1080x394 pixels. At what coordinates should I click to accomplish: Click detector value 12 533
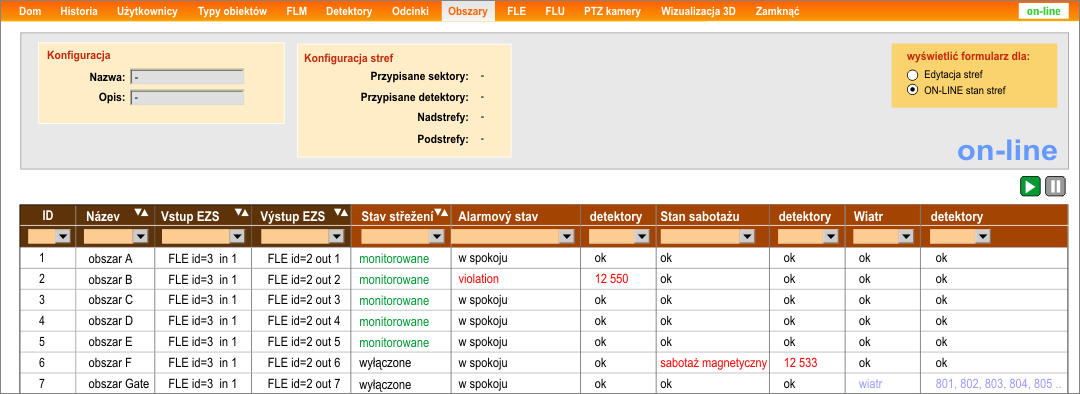[800, 362]
